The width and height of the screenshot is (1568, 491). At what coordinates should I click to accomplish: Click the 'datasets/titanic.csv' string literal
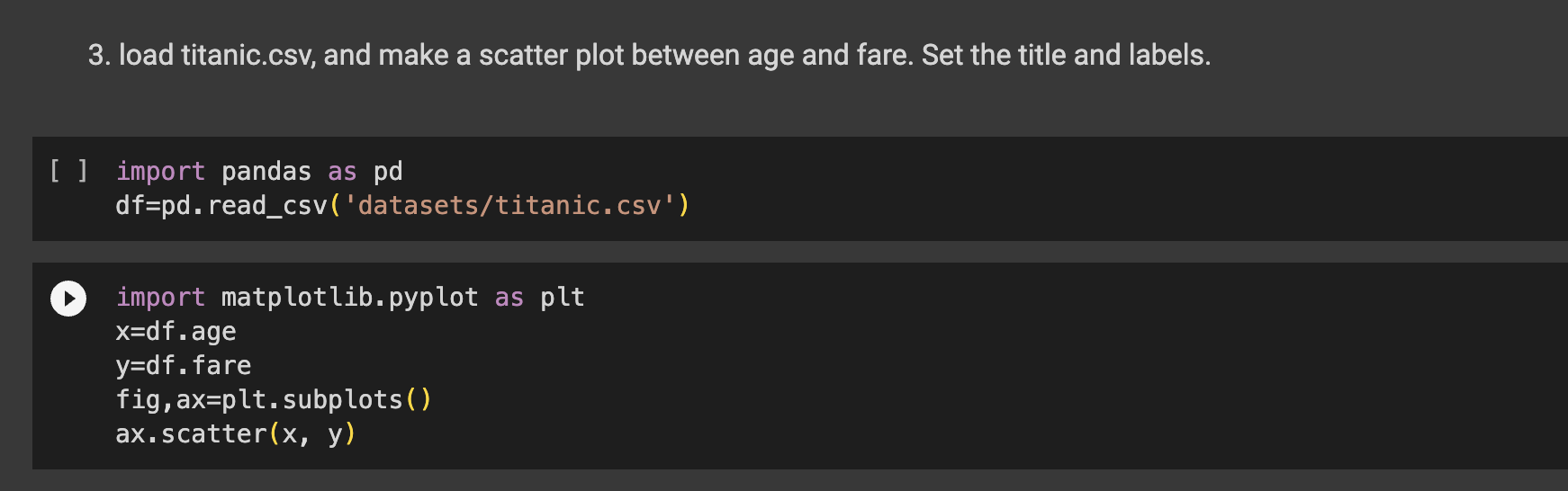pyautogui.click(x=509, y=206)
